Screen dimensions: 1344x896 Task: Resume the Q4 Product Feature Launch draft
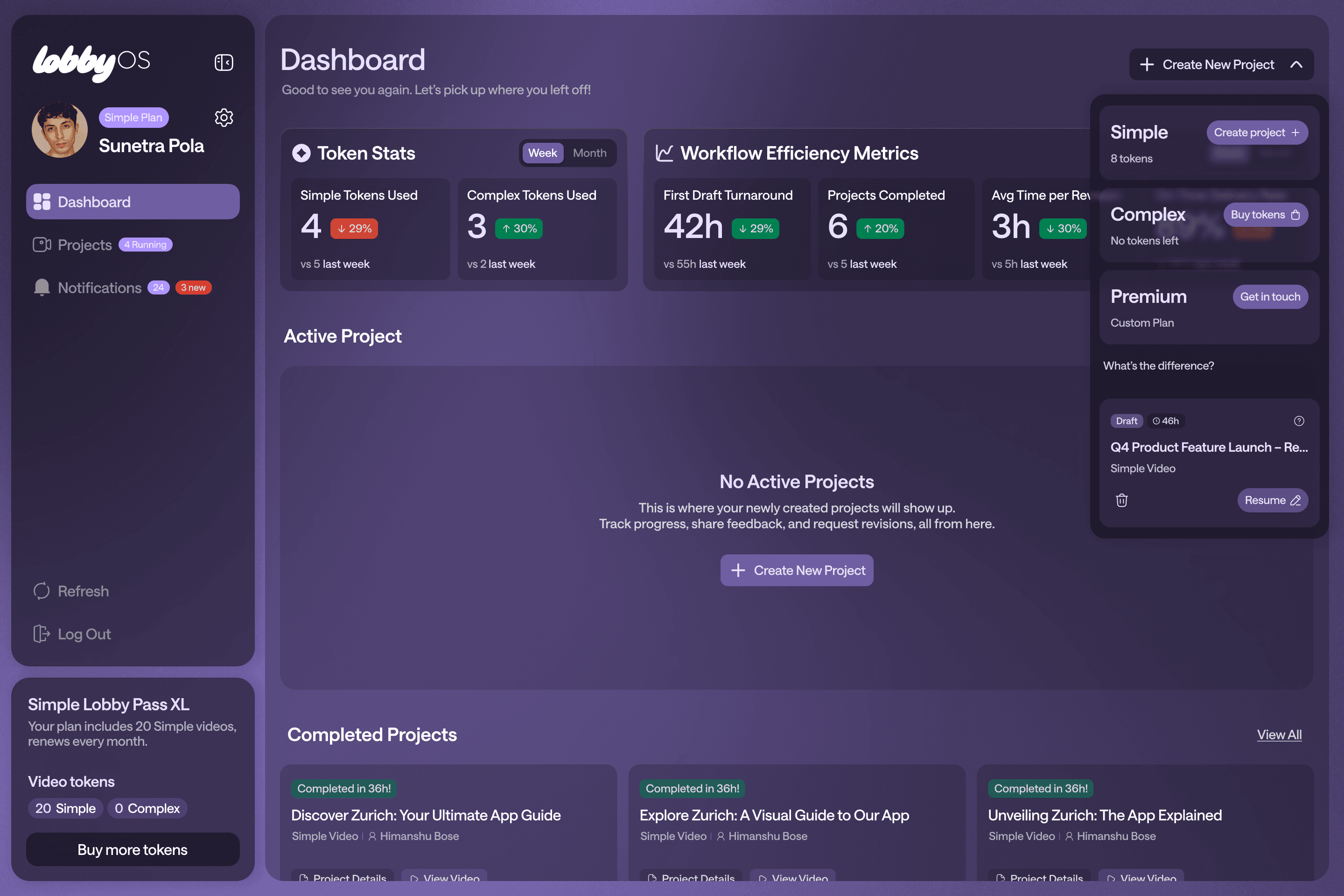(x=1272, y=501)
